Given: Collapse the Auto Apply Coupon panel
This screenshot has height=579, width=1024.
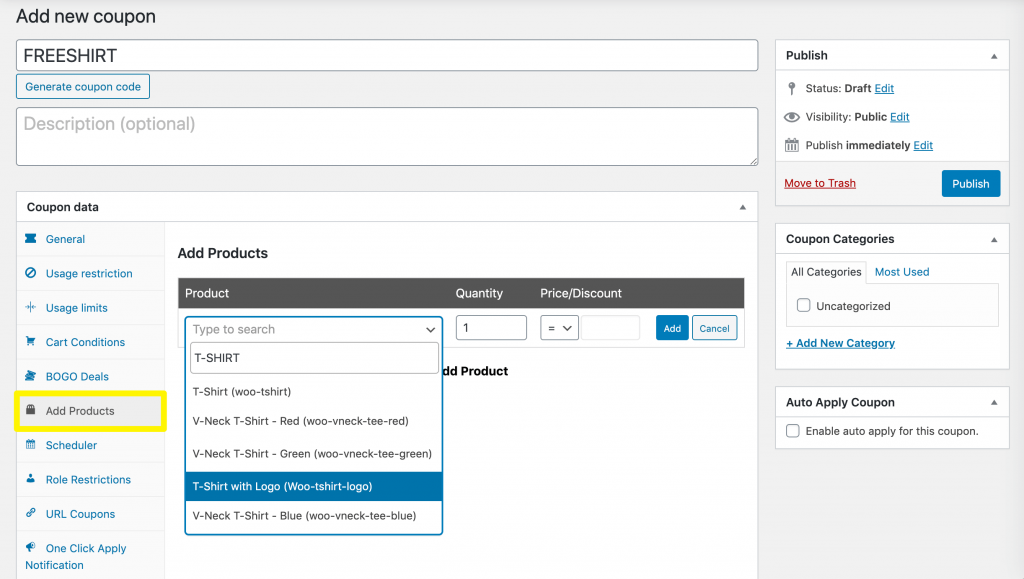Looking at the screenshot, I should point(993,403).
